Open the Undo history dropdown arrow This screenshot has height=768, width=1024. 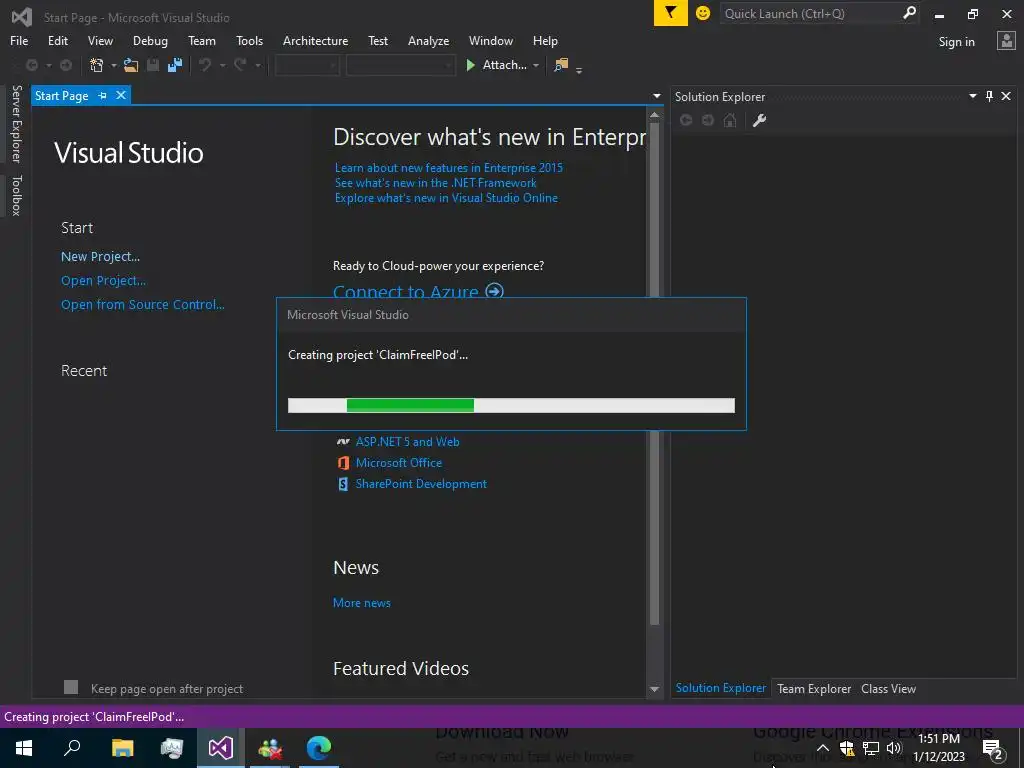coord(223,65)
